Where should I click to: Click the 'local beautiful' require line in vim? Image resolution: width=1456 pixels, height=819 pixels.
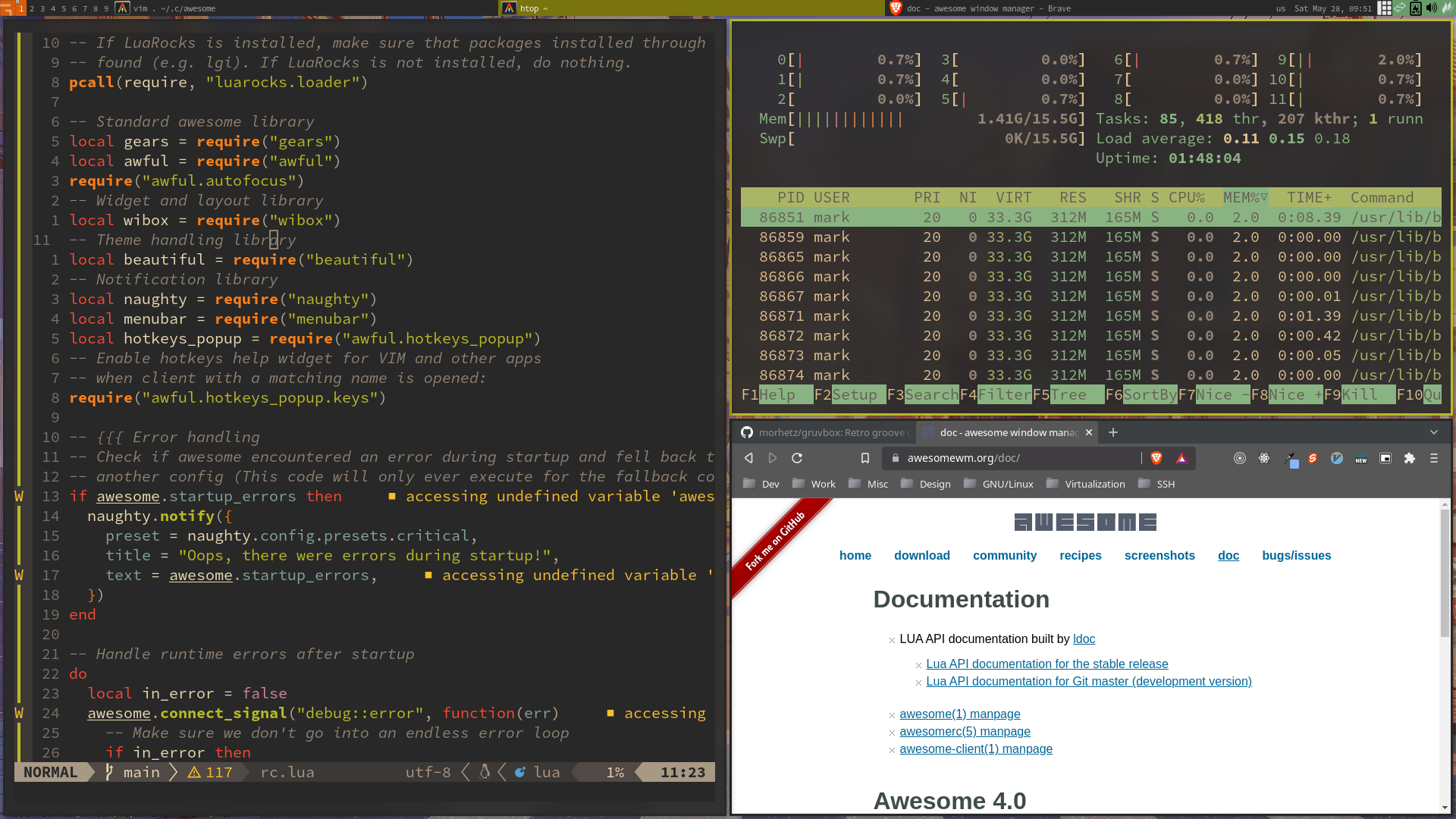[241, 259]
